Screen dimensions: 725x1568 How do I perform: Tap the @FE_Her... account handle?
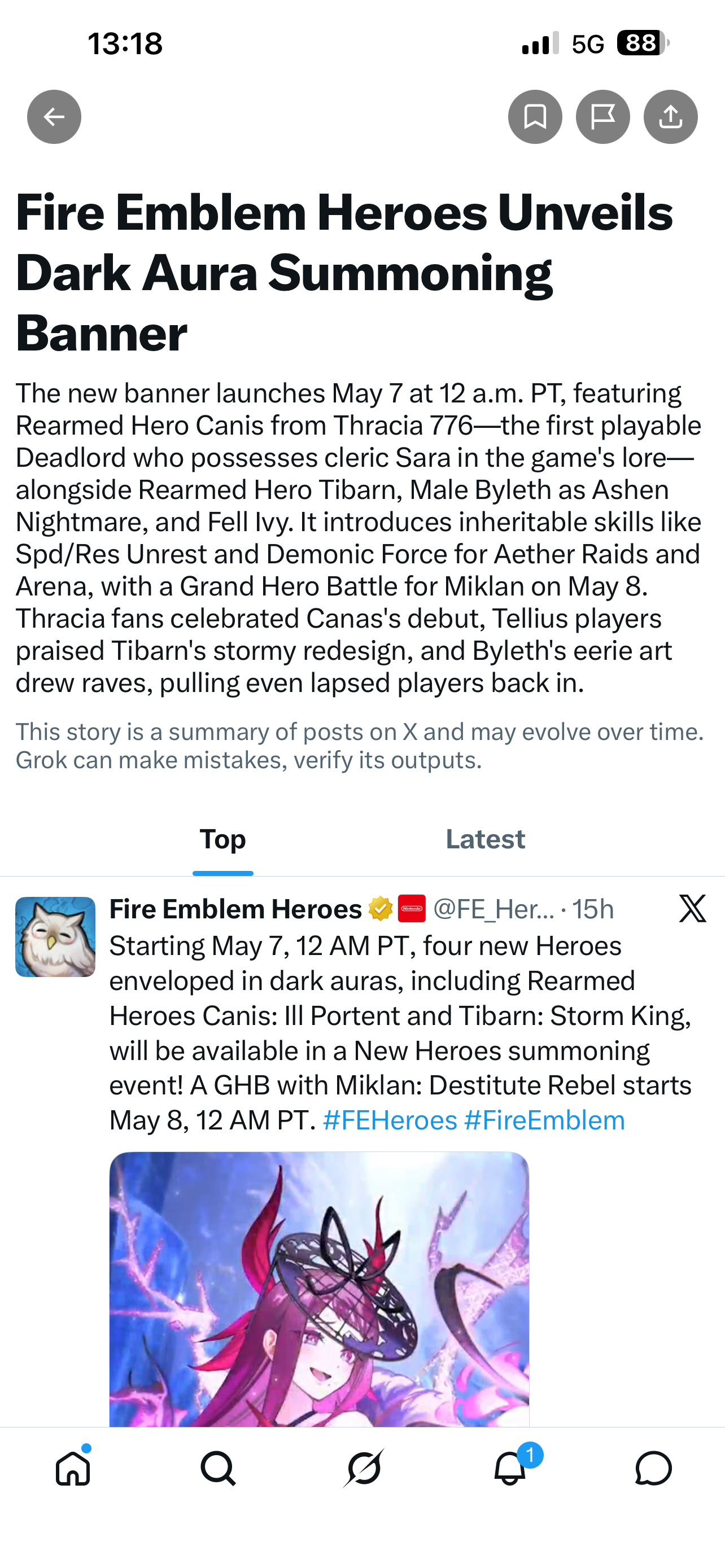pos(493,909)
